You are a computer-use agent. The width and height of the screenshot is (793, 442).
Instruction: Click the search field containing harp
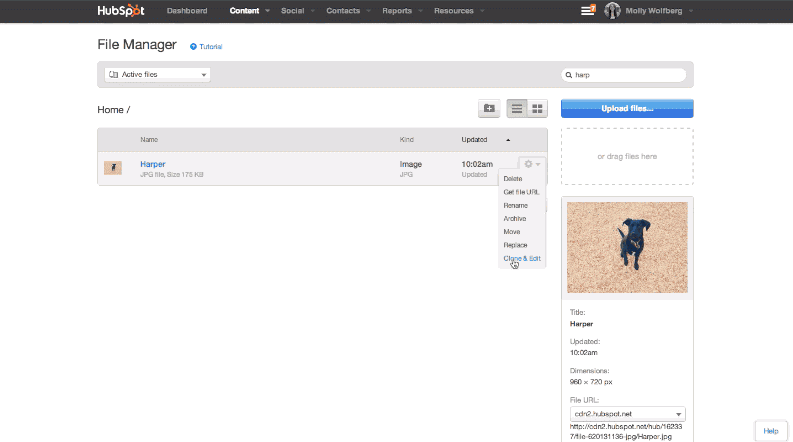tap(626, 74)
